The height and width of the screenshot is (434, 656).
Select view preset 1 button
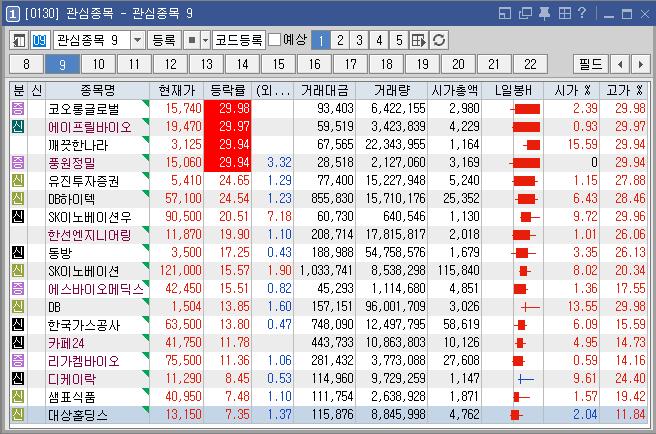click(321, 41)
